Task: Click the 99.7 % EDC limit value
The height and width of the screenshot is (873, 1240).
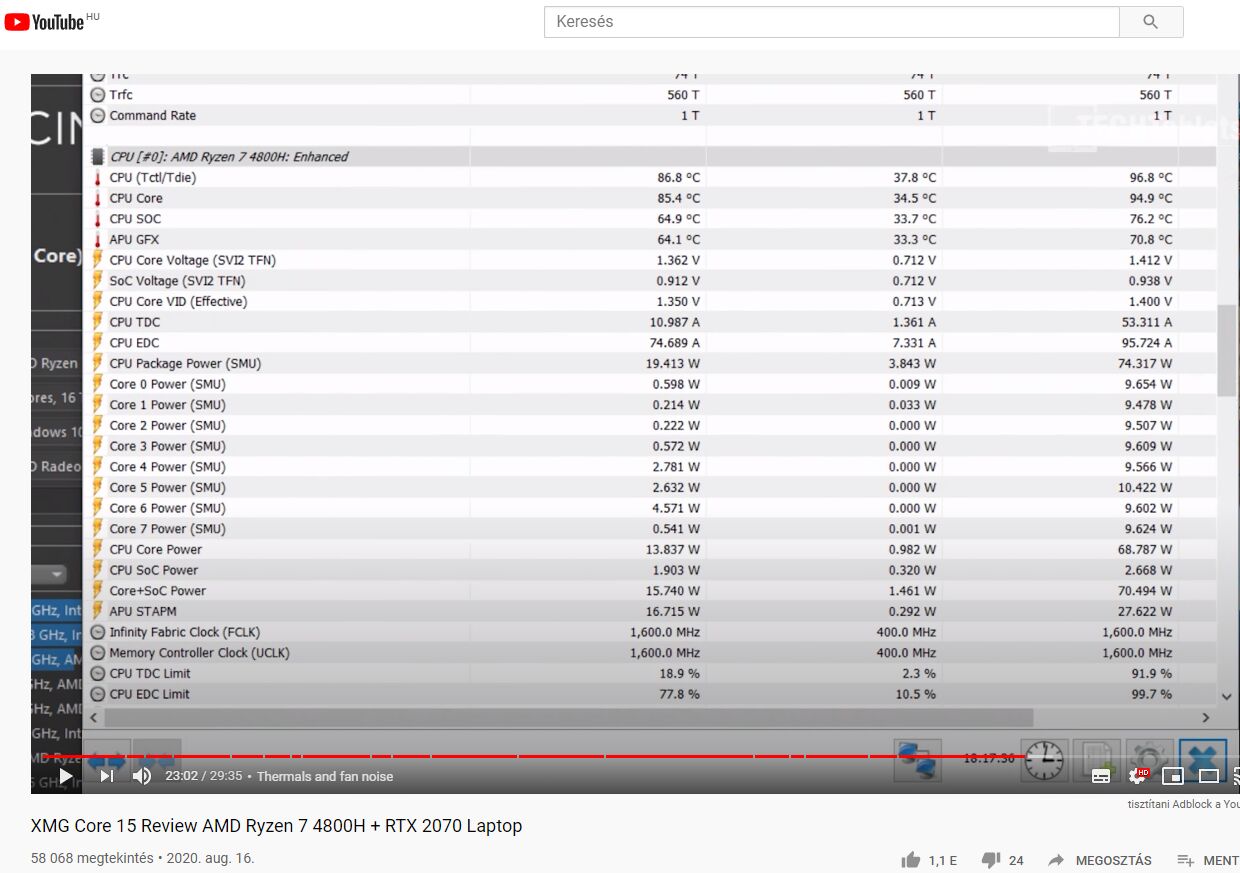Action: (1151, 694)
